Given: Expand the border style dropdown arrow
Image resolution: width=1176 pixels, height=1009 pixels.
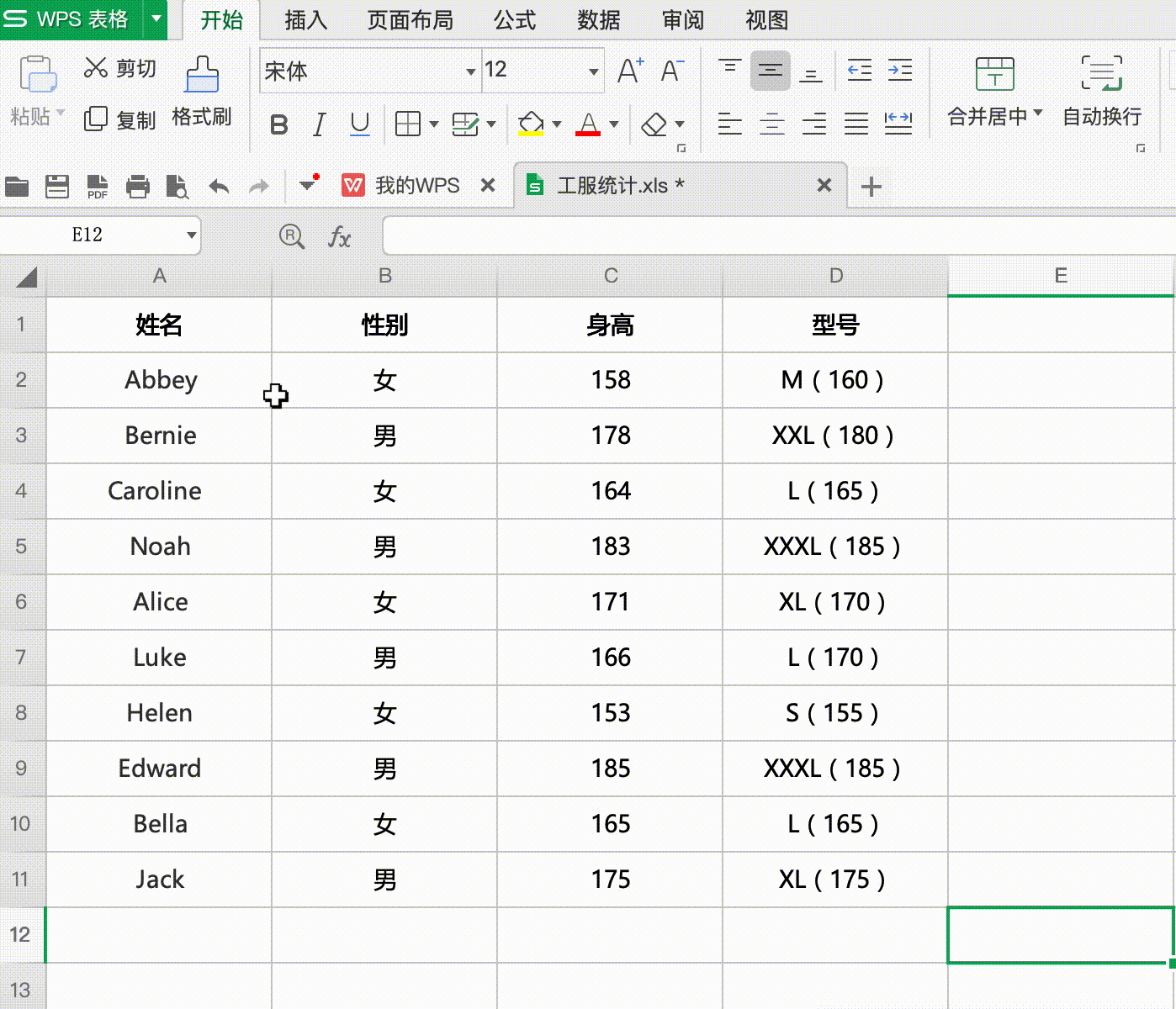Looking at the screenshot, I should click(x=434, y=124).
